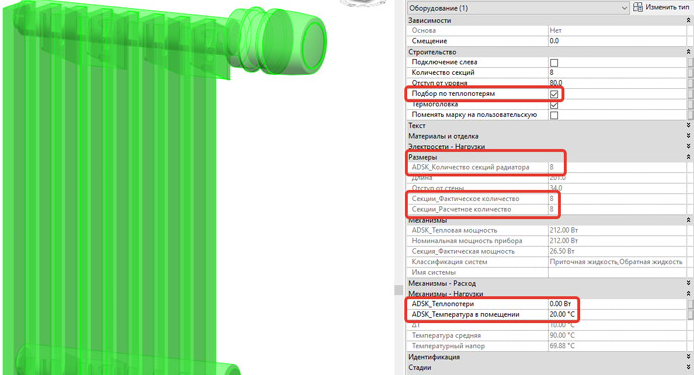Expand Механизмы - Расход section
Image resolution: width=694 pixels, height=375 pixels.
tap(688, 283)
